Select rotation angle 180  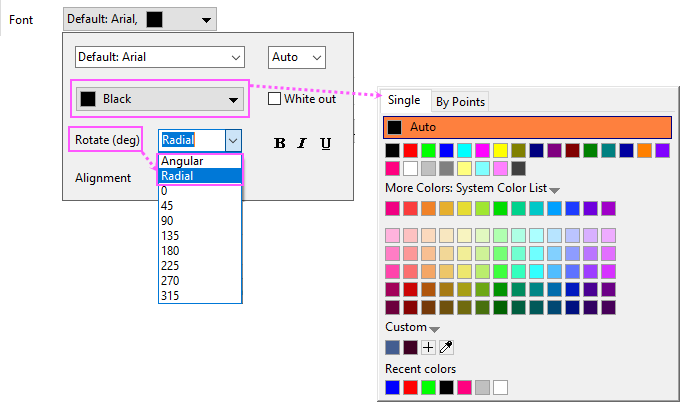[x=200, y=251]
